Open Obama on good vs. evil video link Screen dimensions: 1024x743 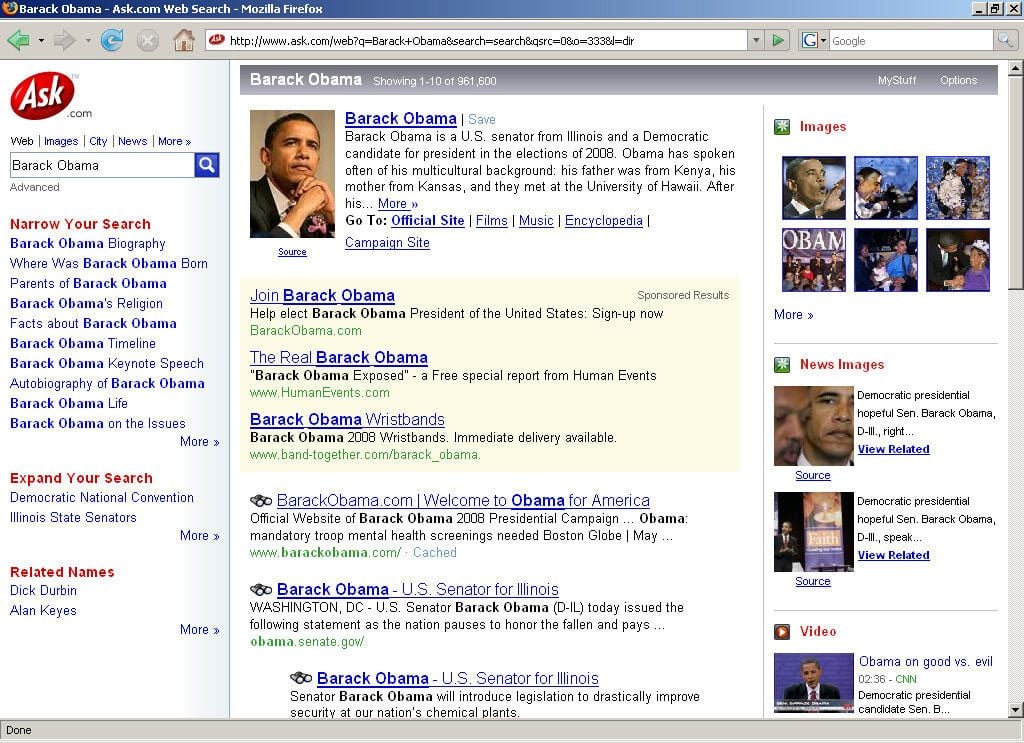(x=925, y=661)
